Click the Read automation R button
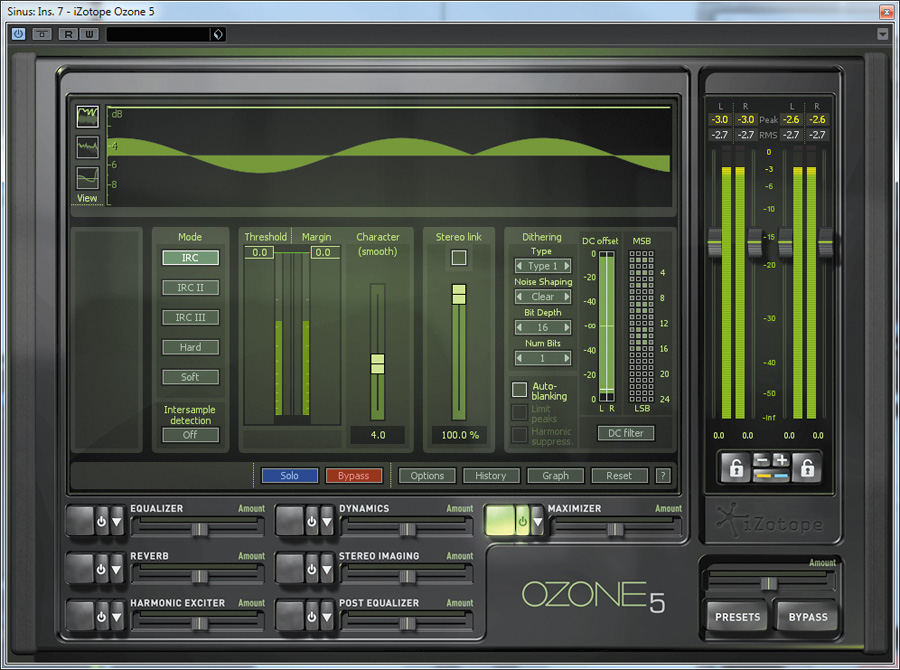This screenshot has height=670, width=900. 68,34
